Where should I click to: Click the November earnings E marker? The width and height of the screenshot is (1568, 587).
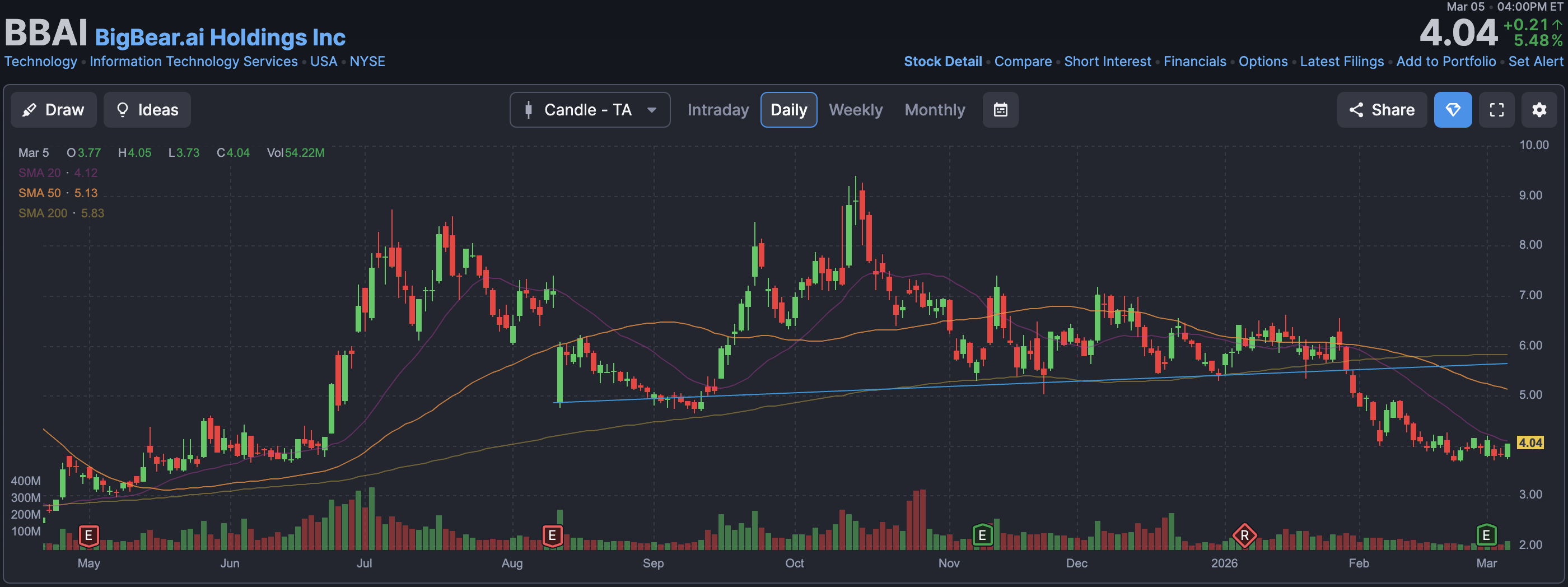tap(982, 535)
